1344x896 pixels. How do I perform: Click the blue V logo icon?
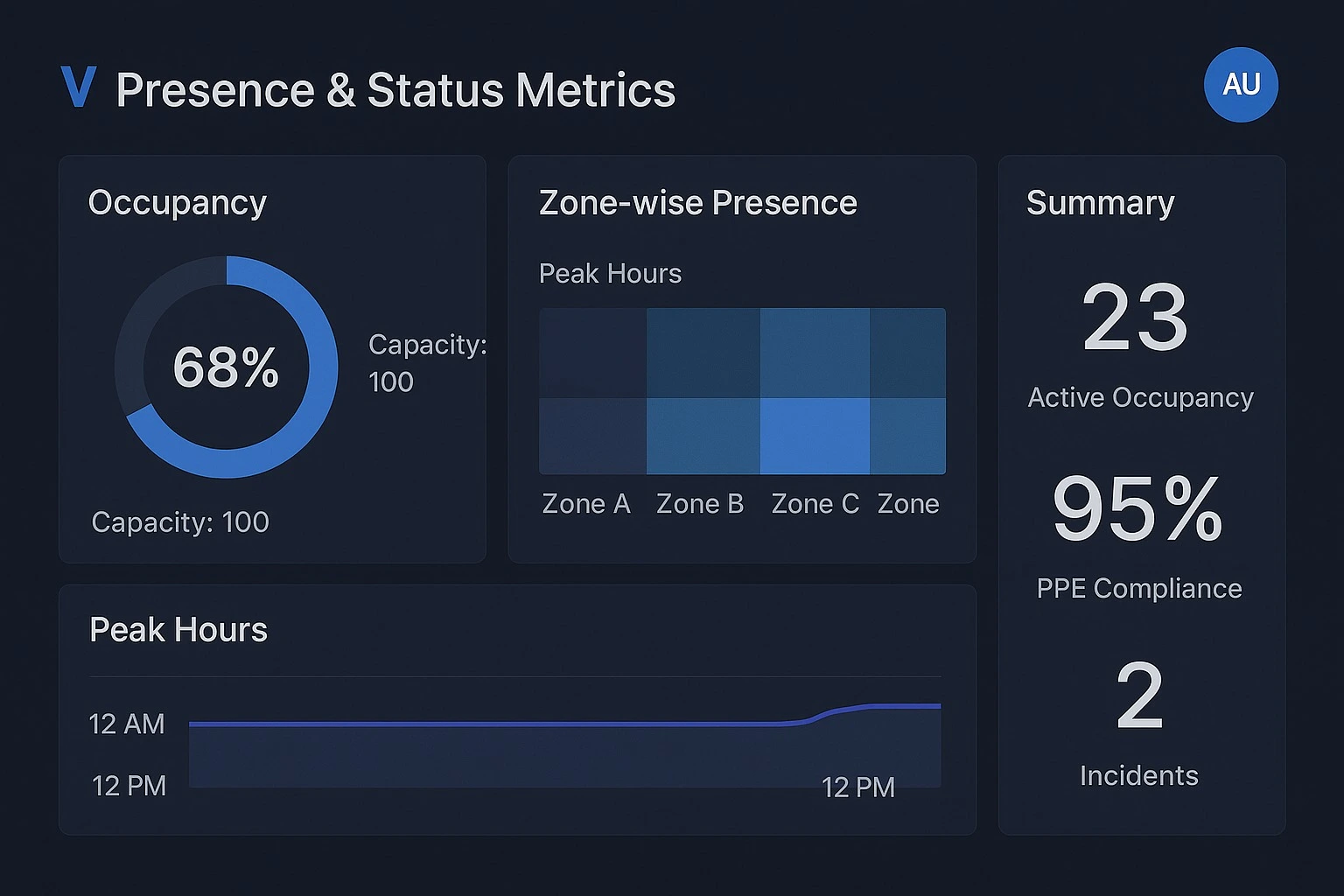(x=78, y=87)
